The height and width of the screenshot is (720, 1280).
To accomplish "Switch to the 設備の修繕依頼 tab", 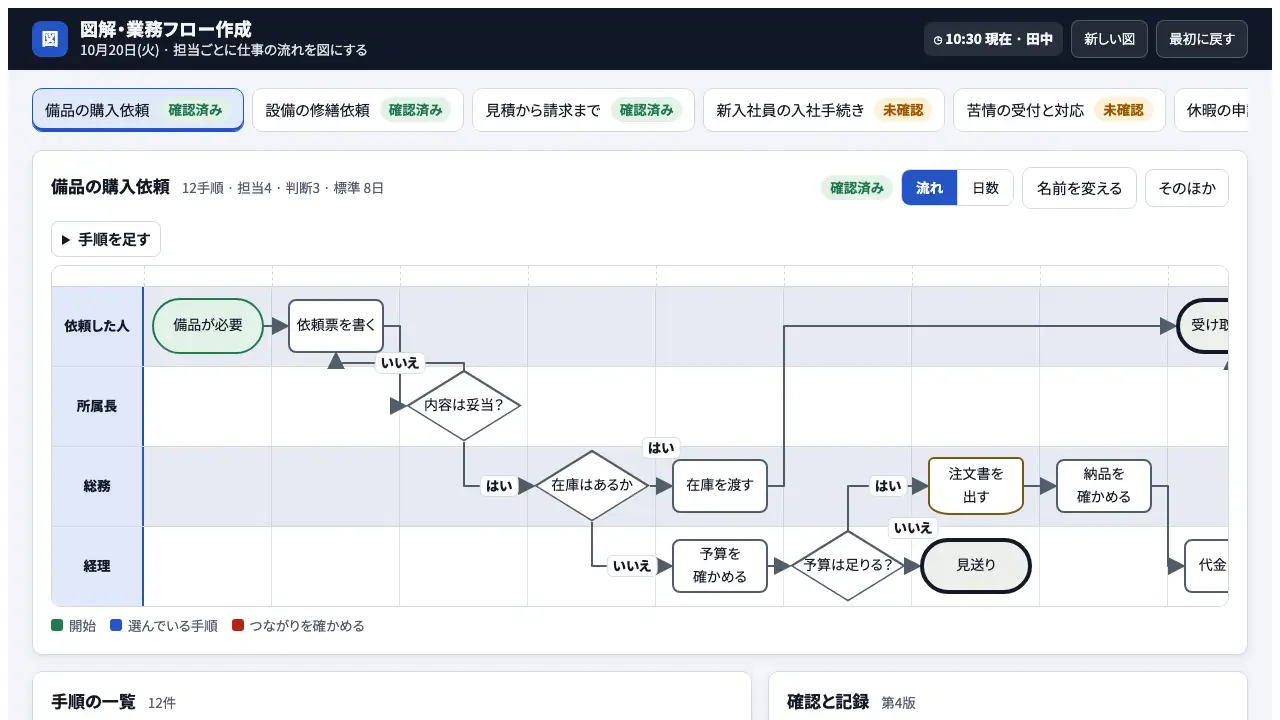I will (x=358, y=110).
